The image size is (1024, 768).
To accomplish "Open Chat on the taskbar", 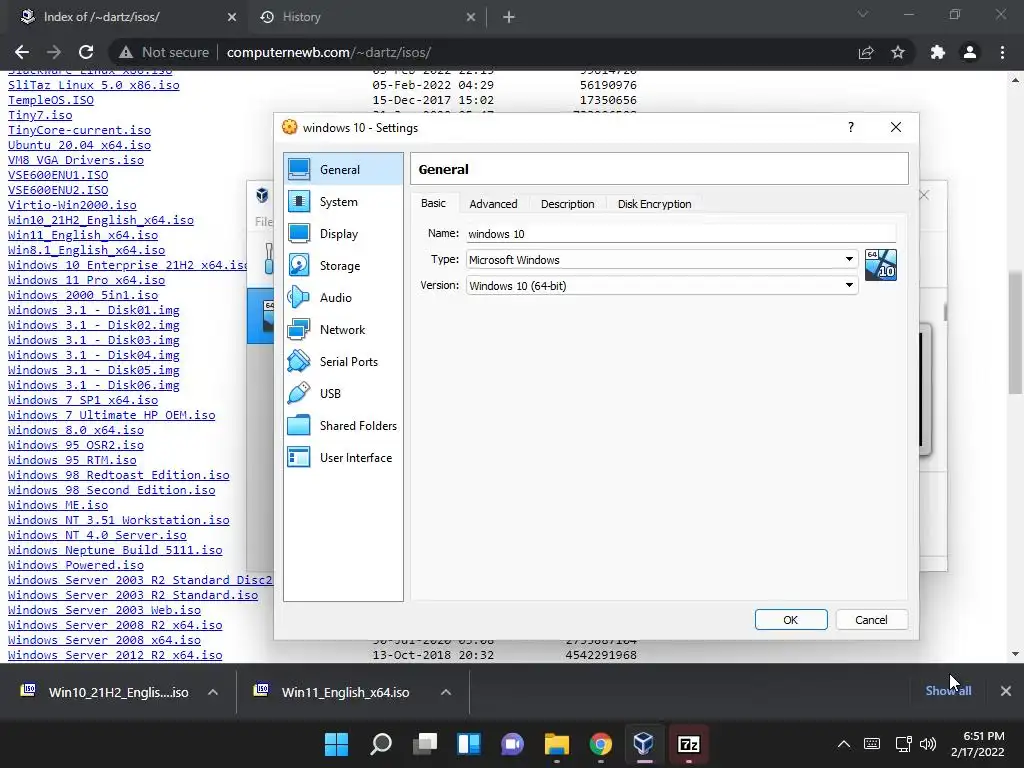I will [513, 744].
